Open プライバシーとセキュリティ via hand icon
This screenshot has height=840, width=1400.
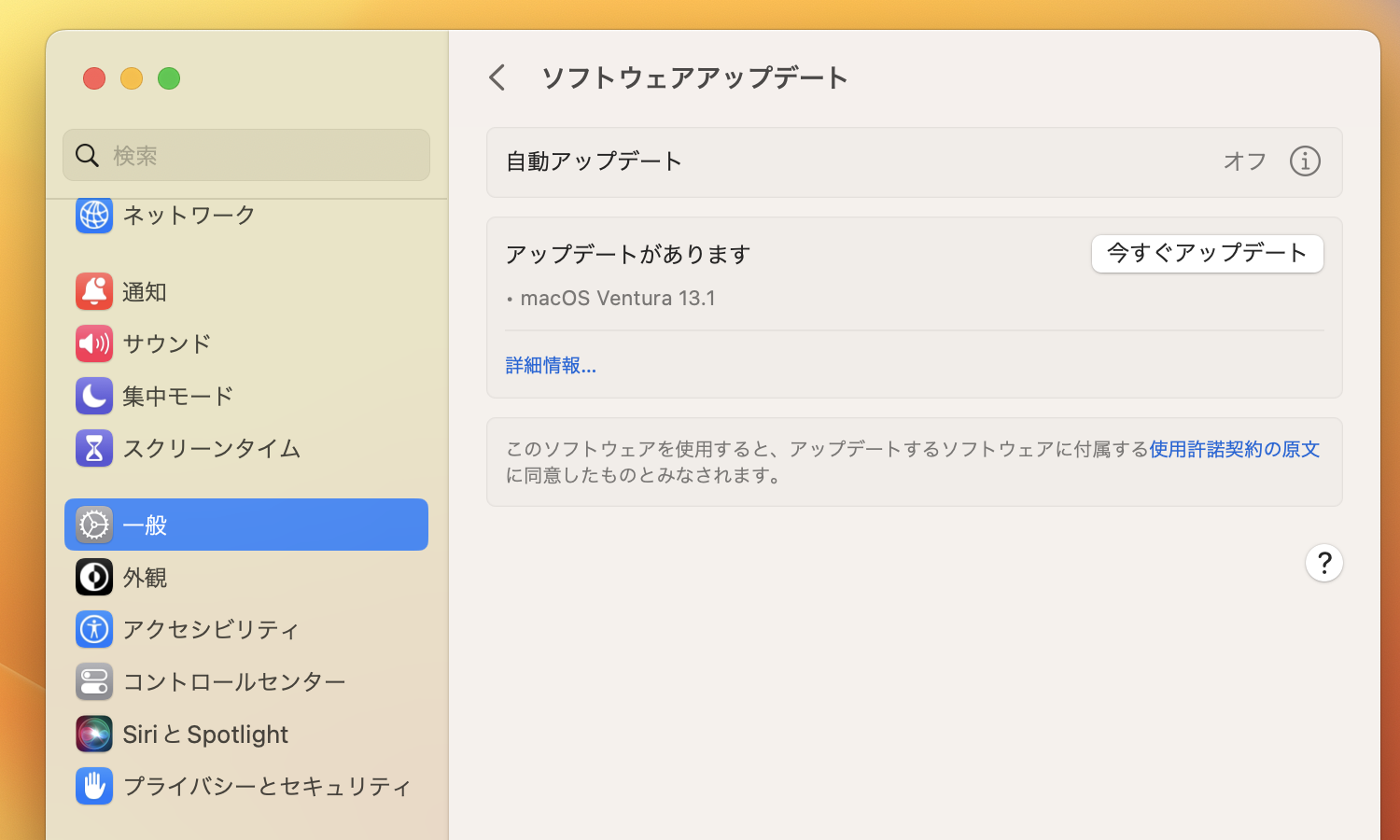coord(93,786)
